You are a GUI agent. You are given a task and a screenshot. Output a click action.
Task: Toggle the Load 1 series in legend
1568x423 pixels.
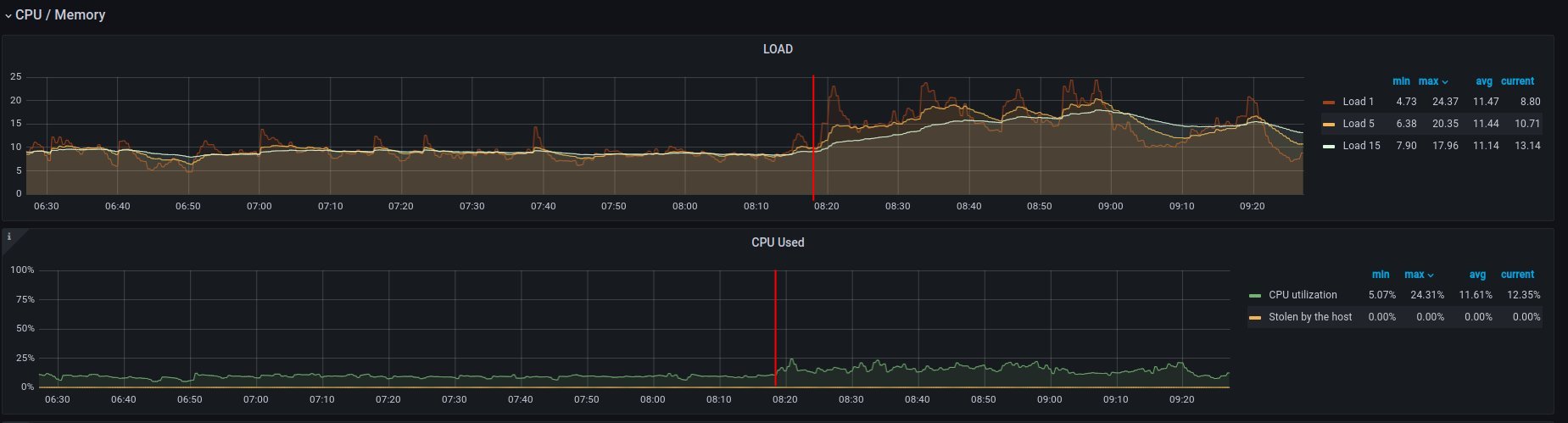(1358, 102)
